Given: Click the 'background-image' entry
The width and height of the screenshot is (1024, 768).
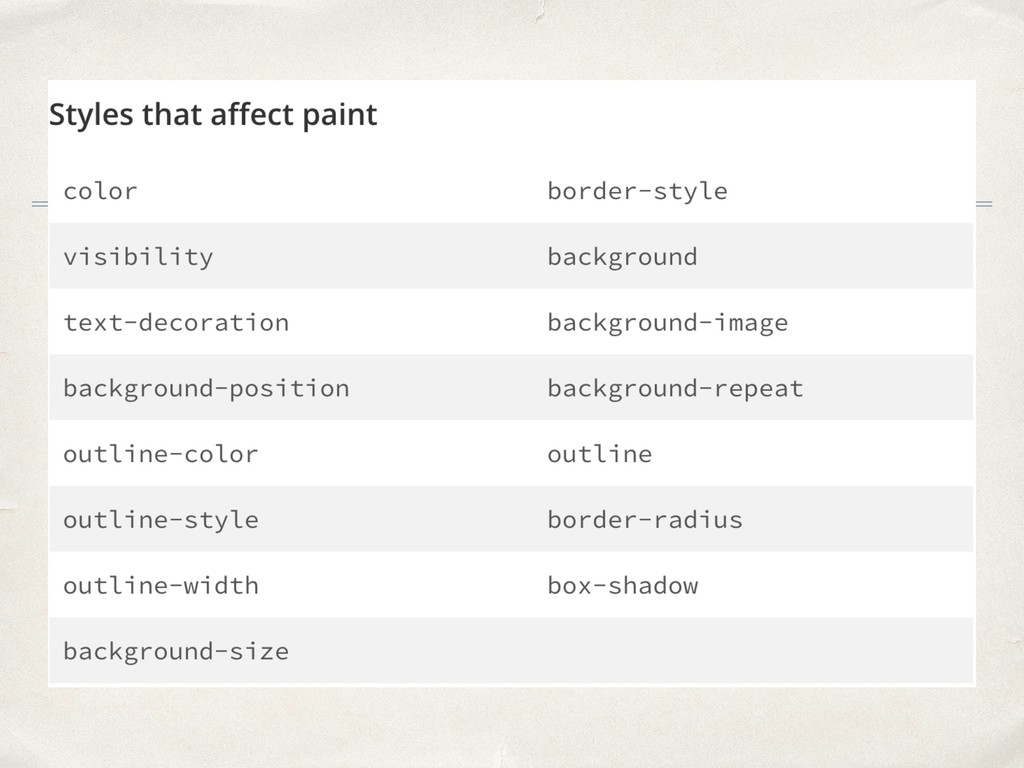Looking at the screenshot, I should click(667, 323).
